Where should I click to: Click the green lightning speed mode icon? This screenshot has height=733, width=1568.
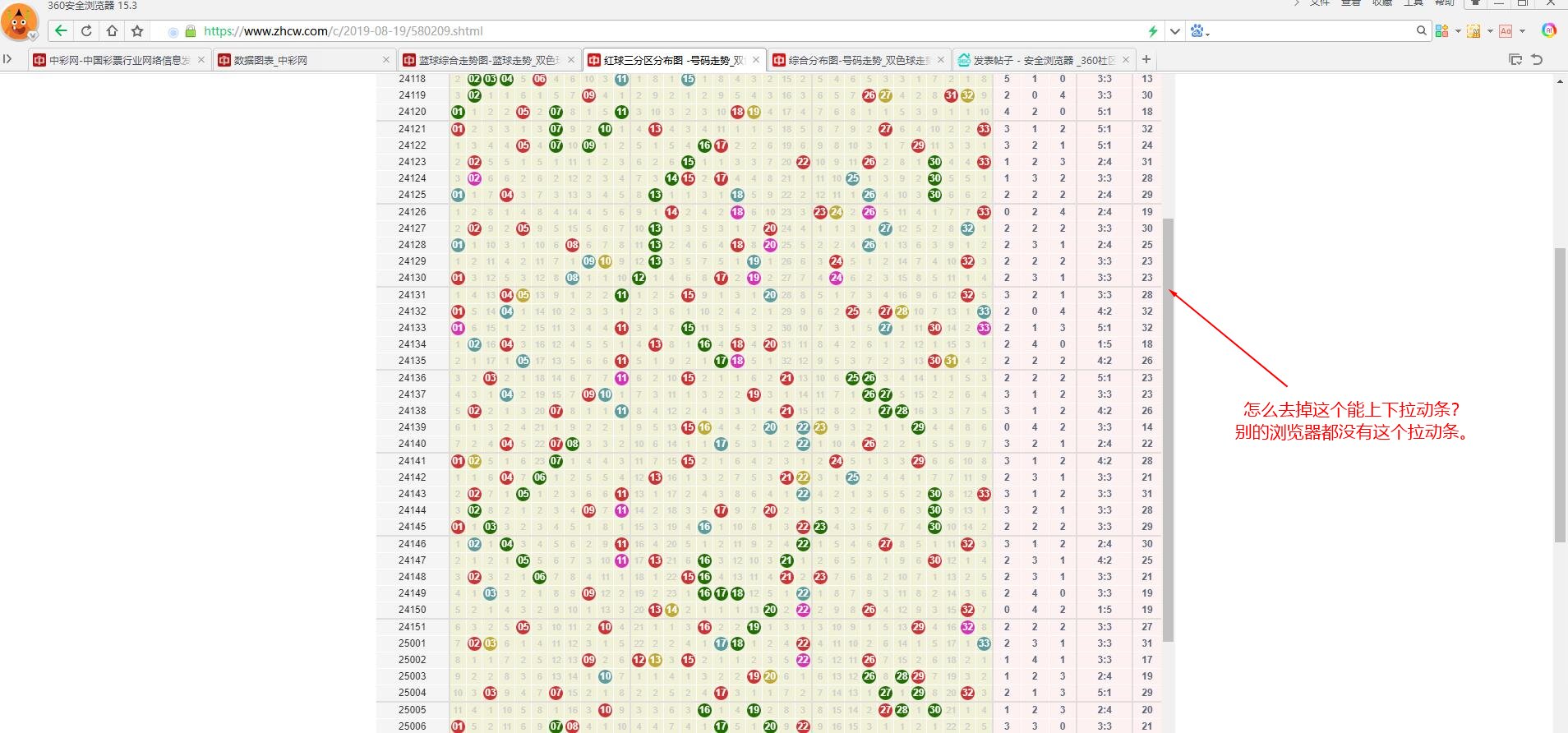(x=1152, y=31)
